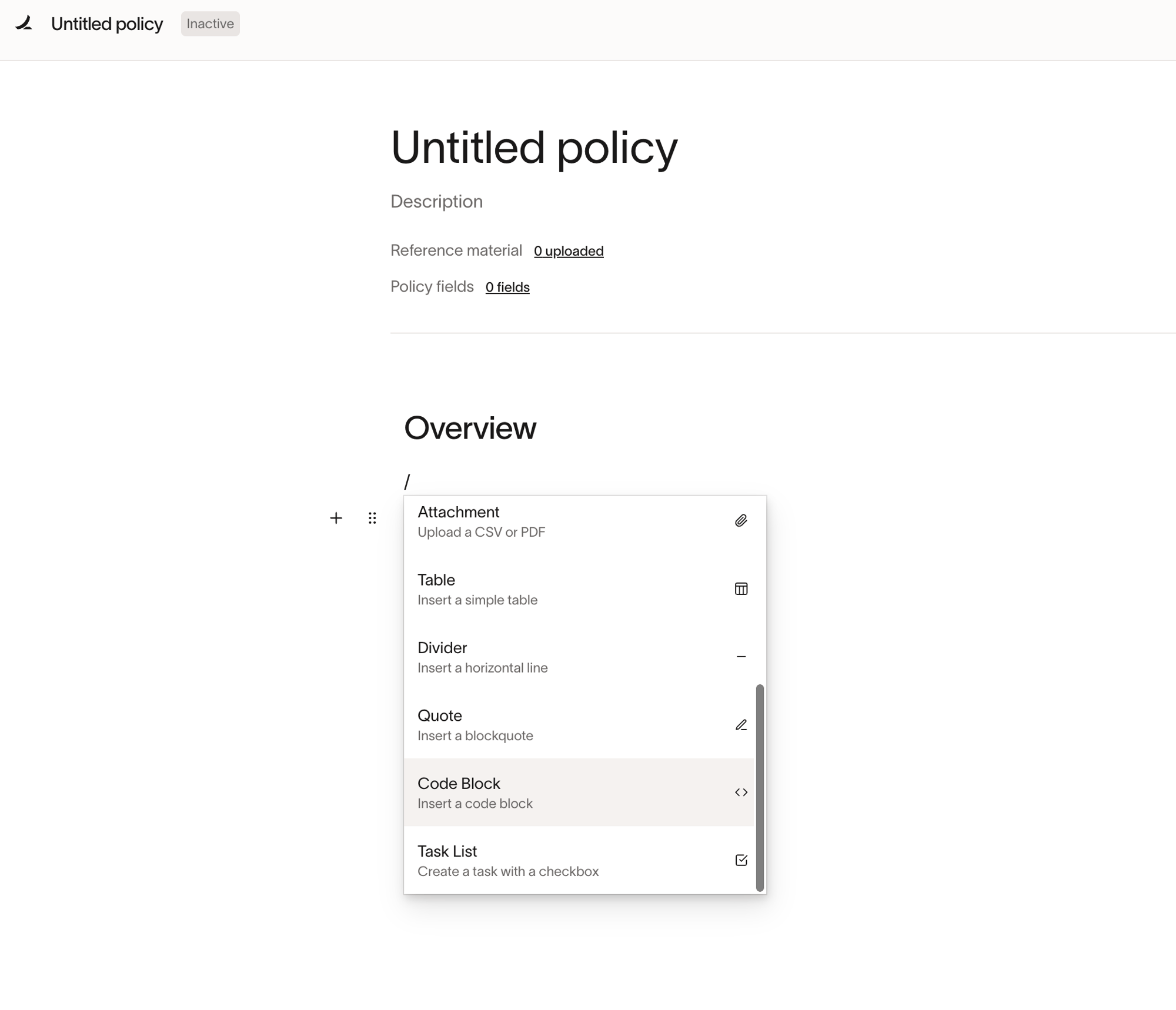Click the Code Block angle brackets icon

tap(741, 792)
